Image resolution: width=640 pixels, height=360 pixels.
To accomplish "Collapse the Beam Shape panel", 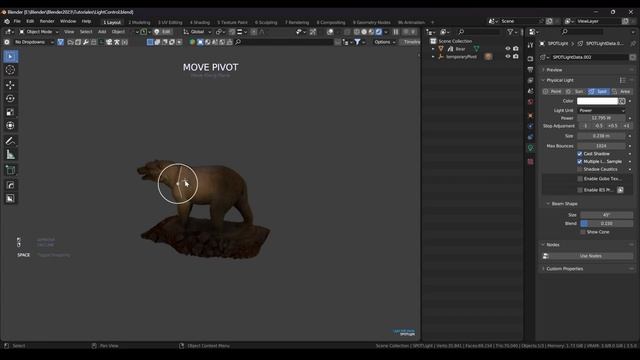I will click(564, 204).
